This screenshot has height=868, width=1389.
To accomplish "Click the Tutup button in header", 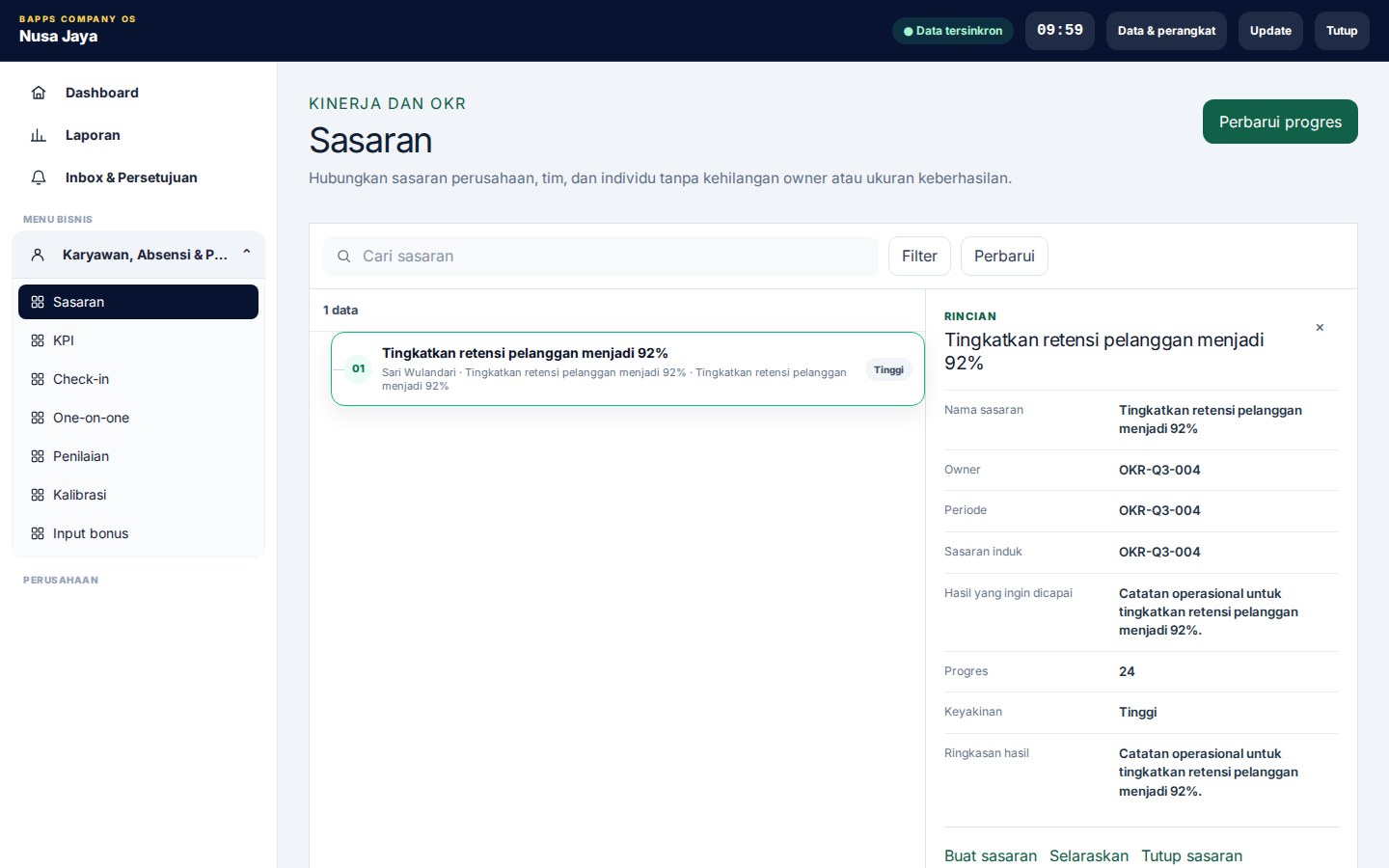I will tap(1342, 31).
